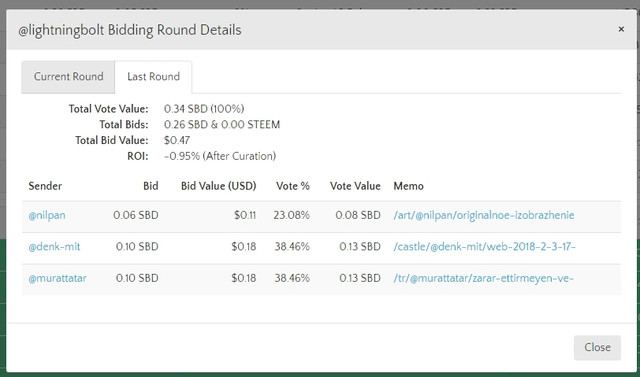Open the @denk-mit sender profile link
640x377 pixels.
(54, 246)
